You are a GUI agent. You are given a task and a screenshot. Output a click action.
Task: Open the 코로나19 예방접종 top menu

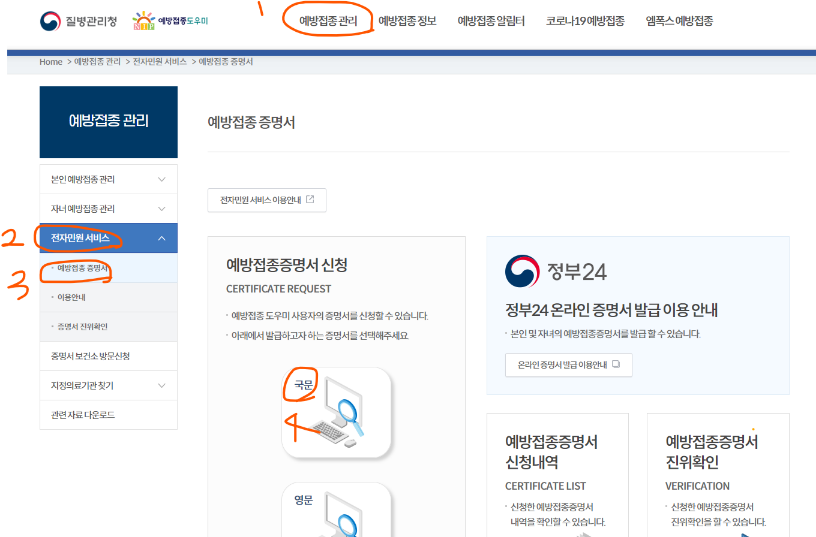click(585, 21)
